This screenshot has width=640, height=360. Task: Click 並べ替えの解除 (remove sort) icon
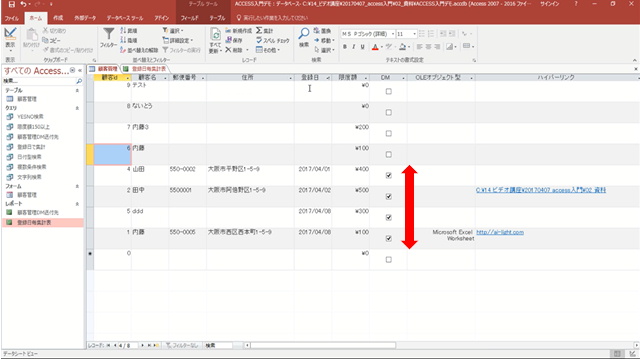(x=123, y=50)
